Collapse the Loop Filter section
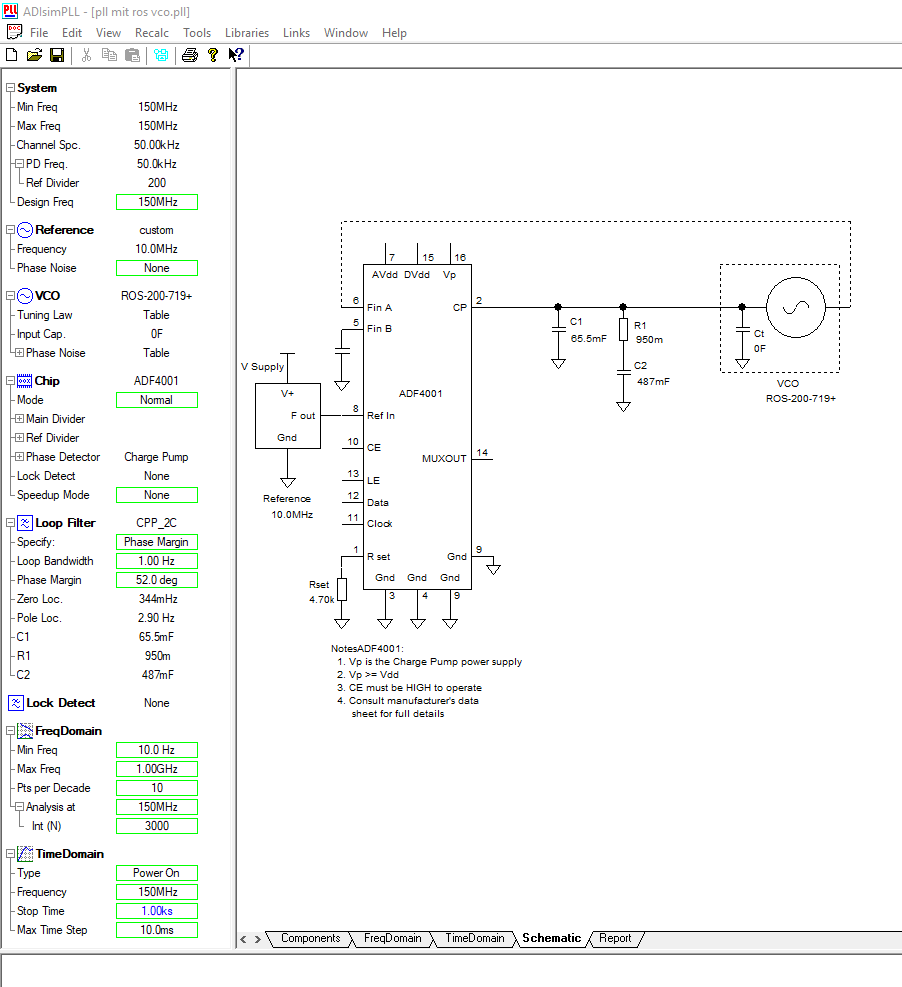Viewport: 902px width, 987px height. coord(10,523)
